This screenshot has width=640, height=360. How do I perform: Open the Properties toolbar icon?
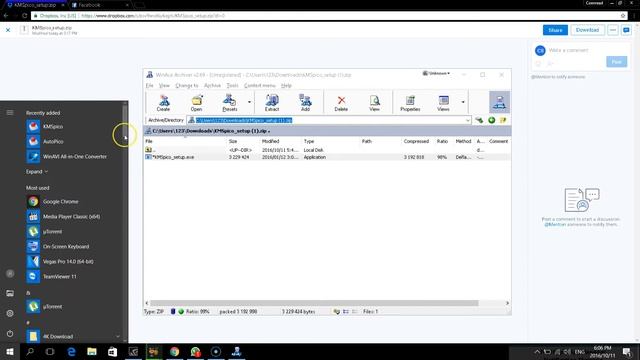point(410,102)
